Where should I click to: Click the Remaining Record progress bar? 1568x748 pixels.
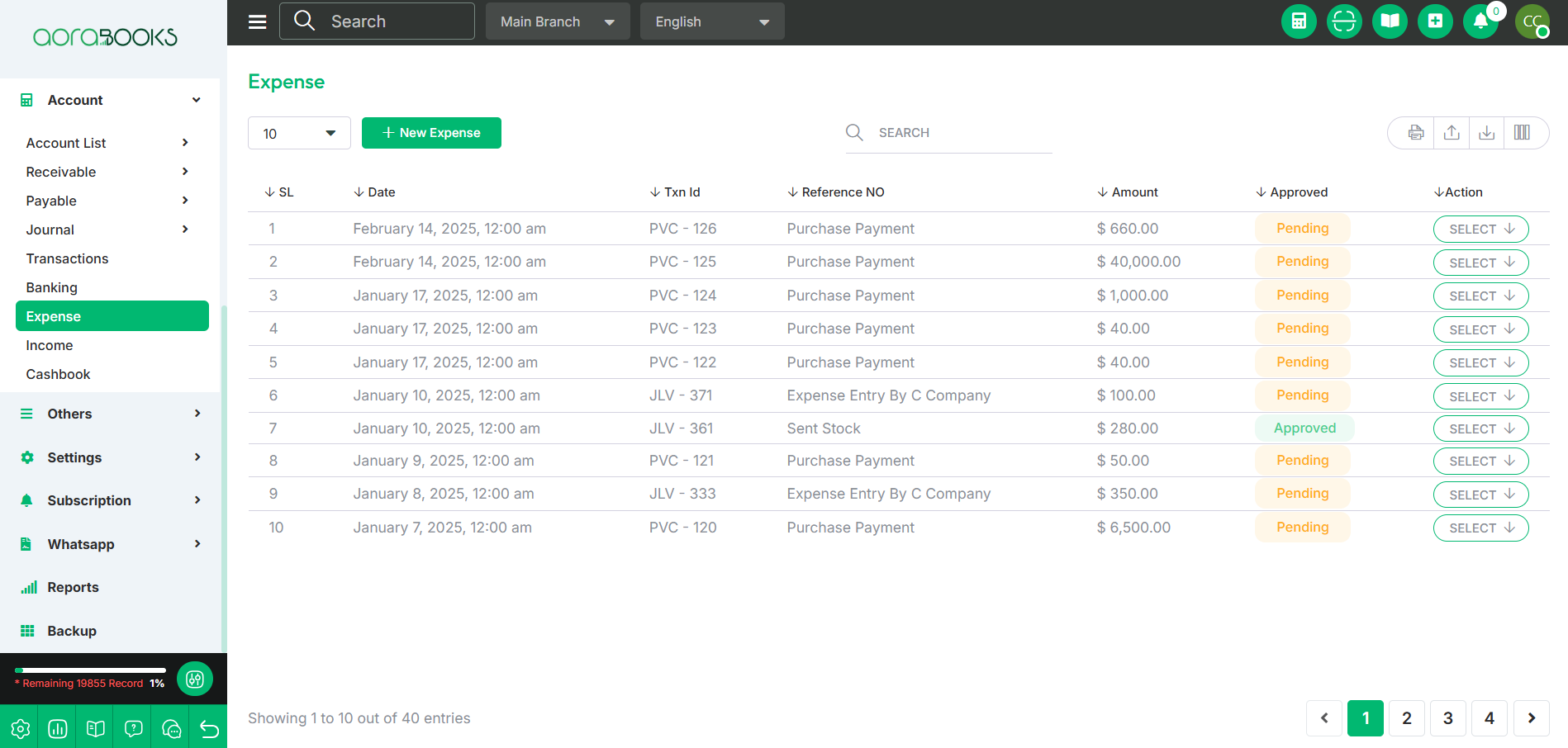[x=91, y=670]
